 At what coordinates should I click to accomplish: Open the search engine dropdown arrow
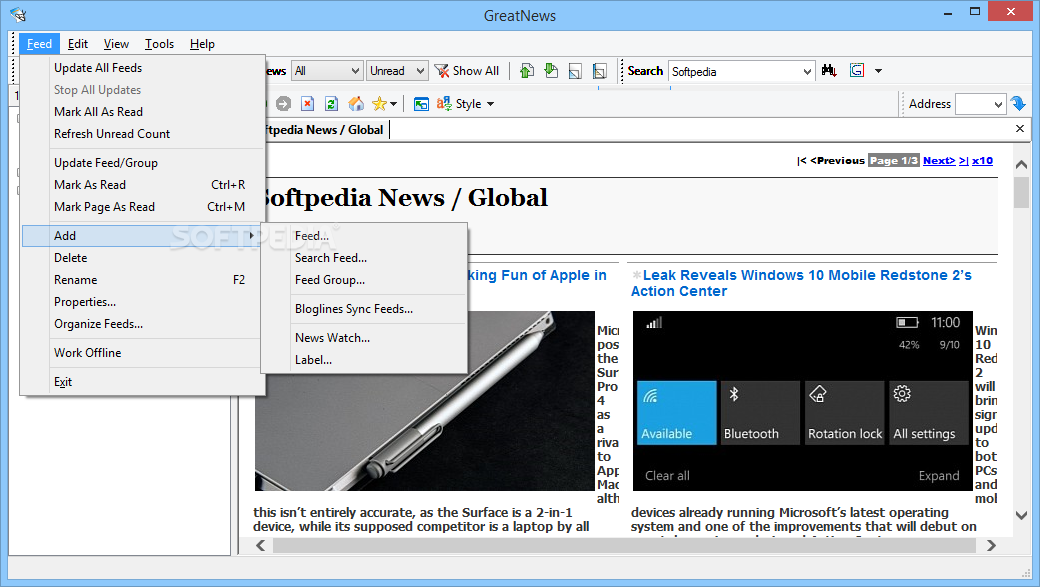point(878,71)
